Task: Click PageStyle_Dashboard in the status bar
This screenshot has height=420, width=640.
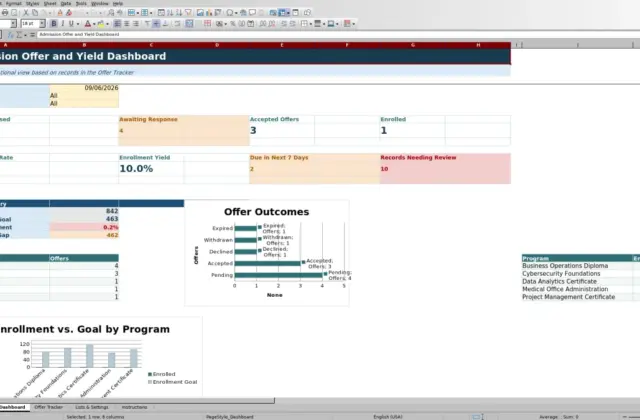Action: click(x=230, y=417)
